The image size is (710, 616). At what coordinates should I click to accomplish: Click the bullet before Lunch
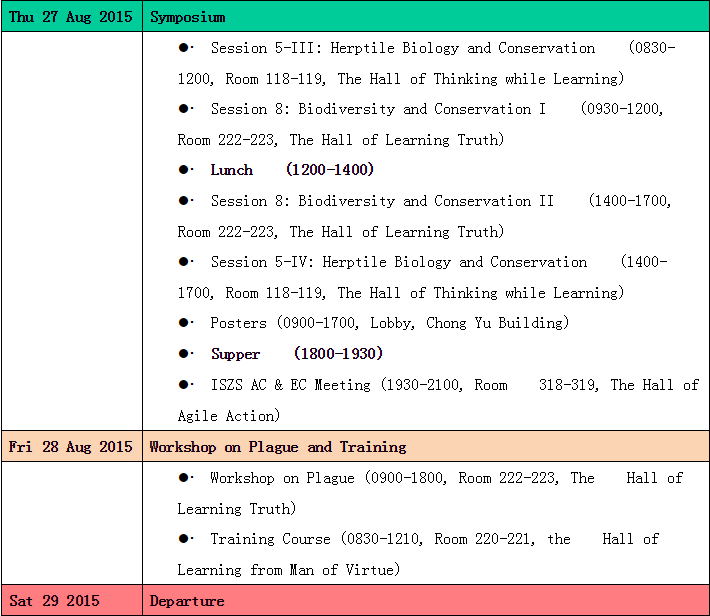coord(184,170)
